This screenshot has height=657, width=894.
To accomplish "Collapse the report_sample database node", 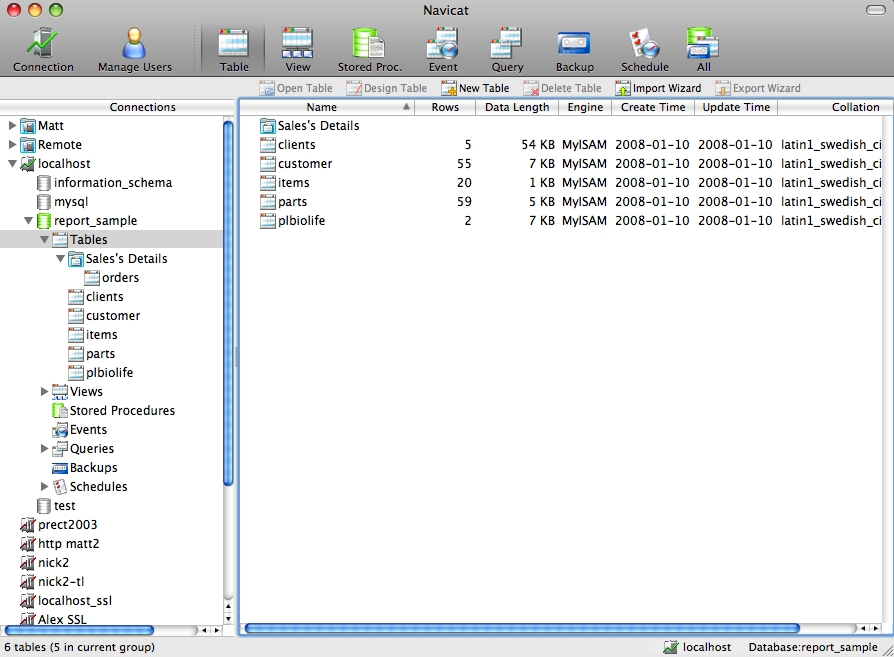I will coord(28,221).
